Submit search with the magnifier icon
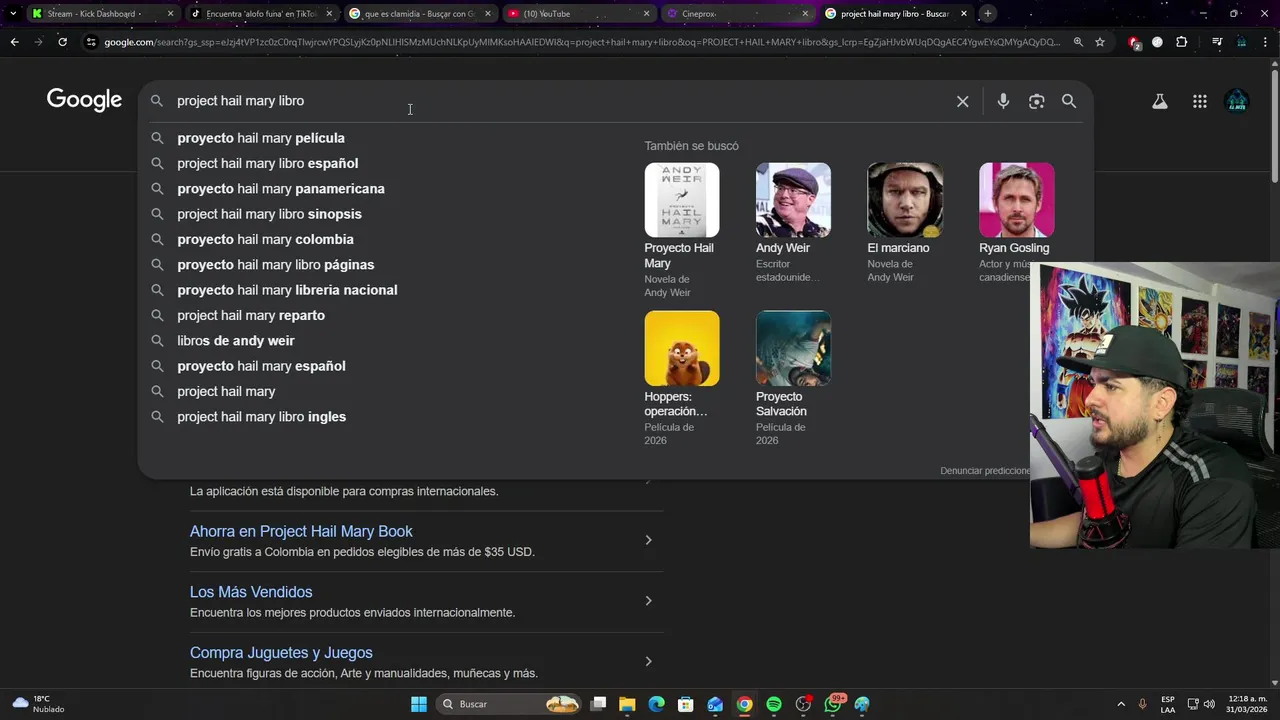The image size is (1280, 720). 1069,101
